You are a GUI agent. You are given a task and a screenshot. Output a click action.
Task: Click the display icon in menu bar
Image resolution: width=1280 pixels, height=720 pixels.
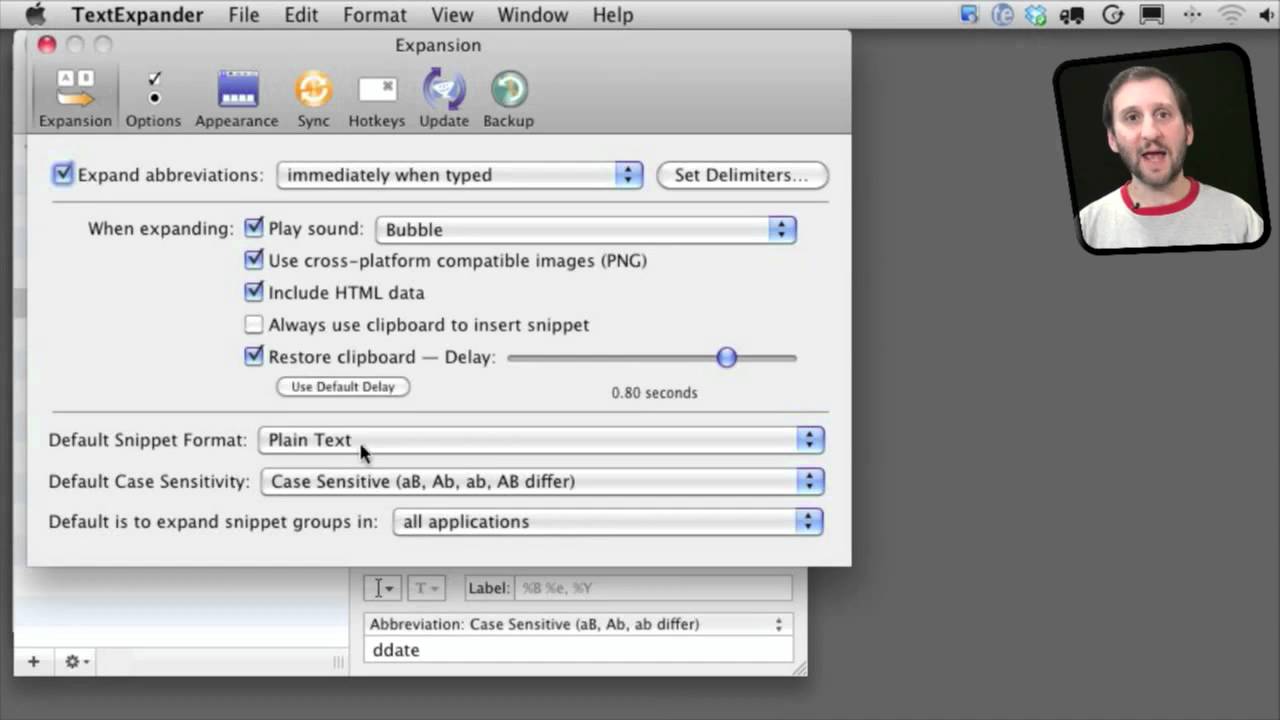pos(1152,15)
